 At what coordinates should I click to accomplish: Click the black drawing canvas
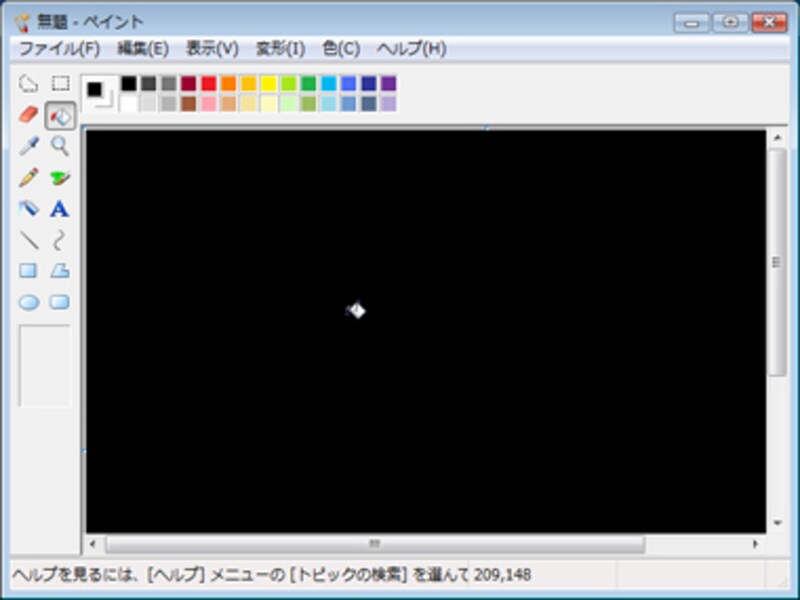coord(426,331)
